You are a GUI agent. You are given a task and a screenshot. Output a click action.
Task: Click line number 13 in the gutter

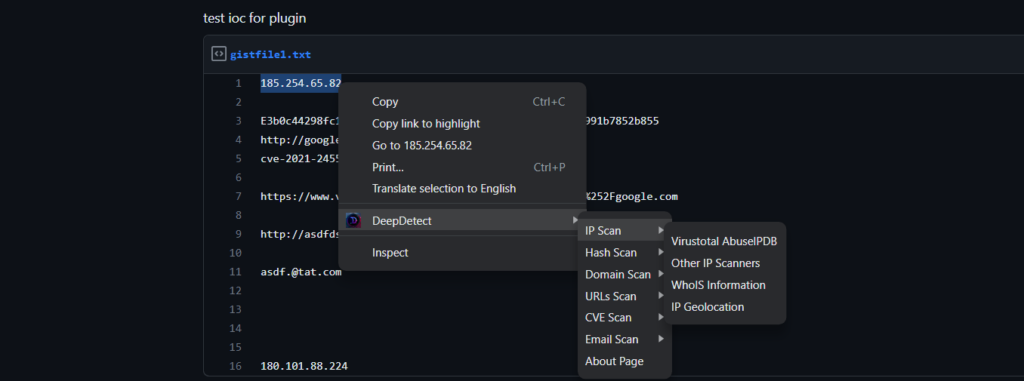pos(236,309)
